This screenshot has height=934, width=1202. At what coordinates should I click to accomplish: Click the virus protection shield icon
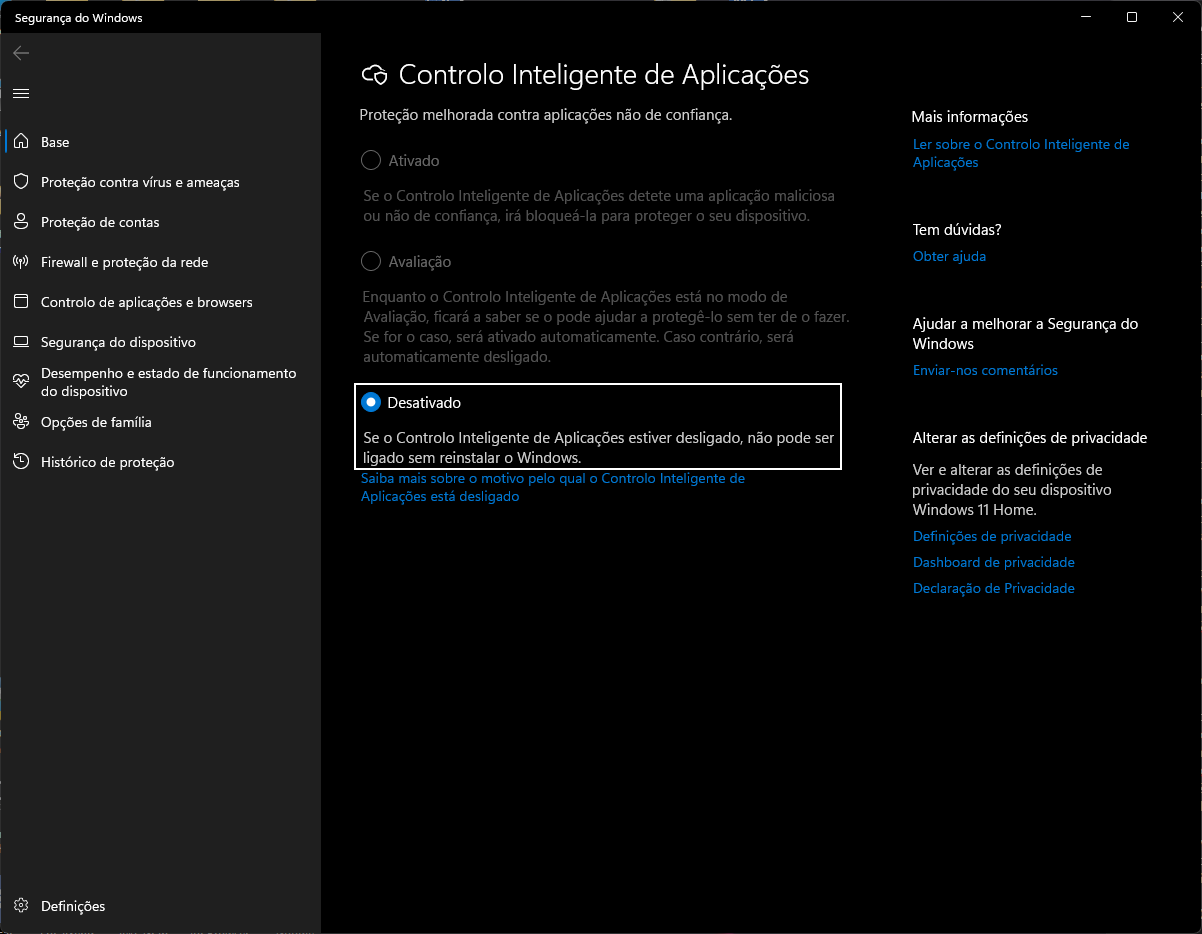click(x=21, y=182)
